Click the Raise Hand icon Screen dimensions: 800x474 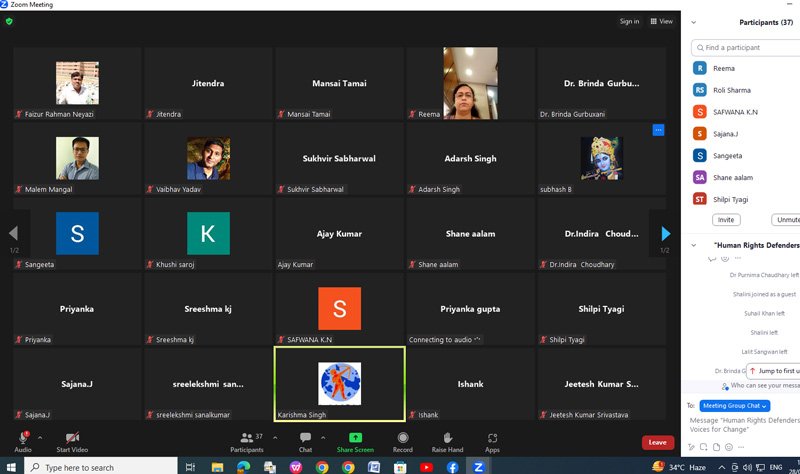[x=447, y=437]
